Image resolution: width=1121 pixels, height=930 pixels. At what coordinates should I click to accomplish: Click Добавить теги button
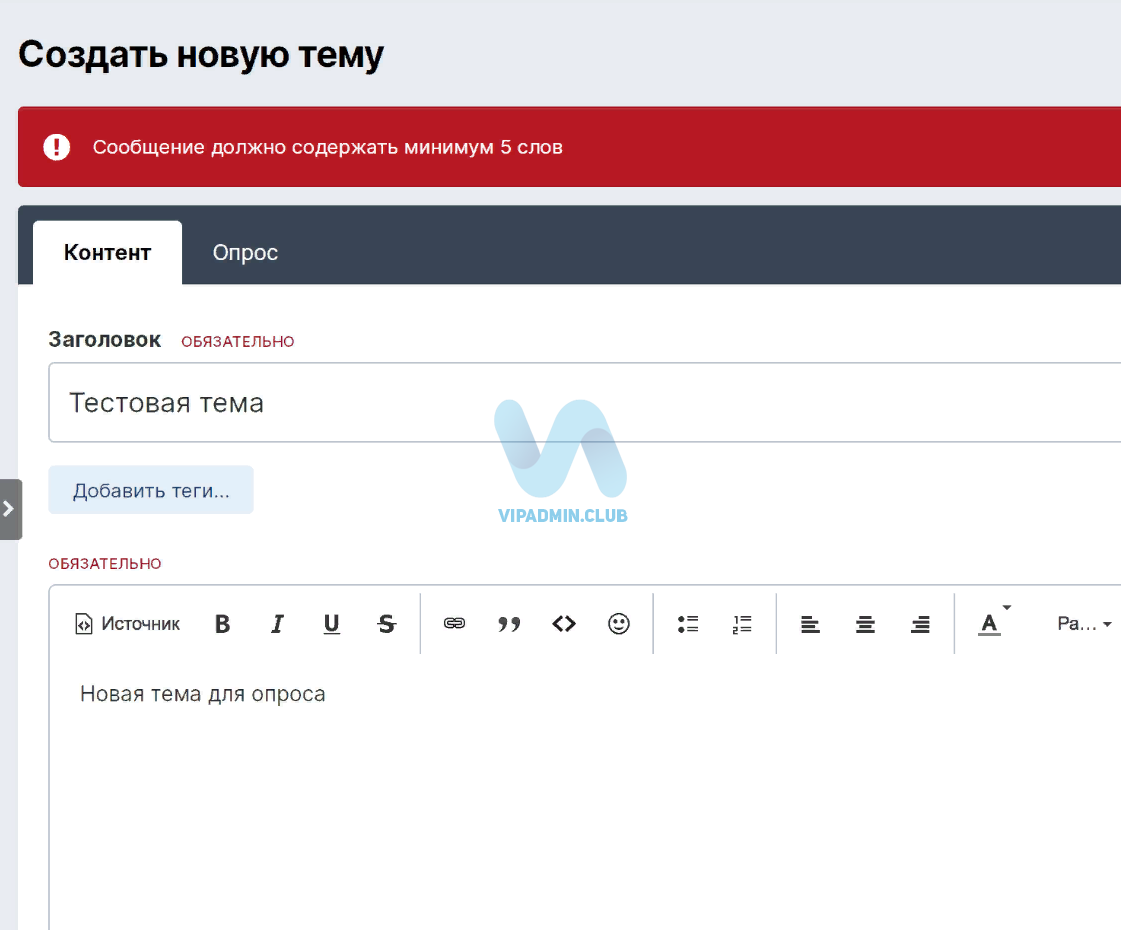point(151,490)
